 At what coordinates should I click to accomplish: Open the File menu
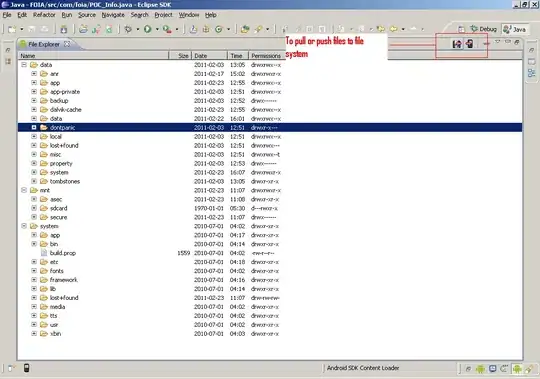[x=7, y=15]
